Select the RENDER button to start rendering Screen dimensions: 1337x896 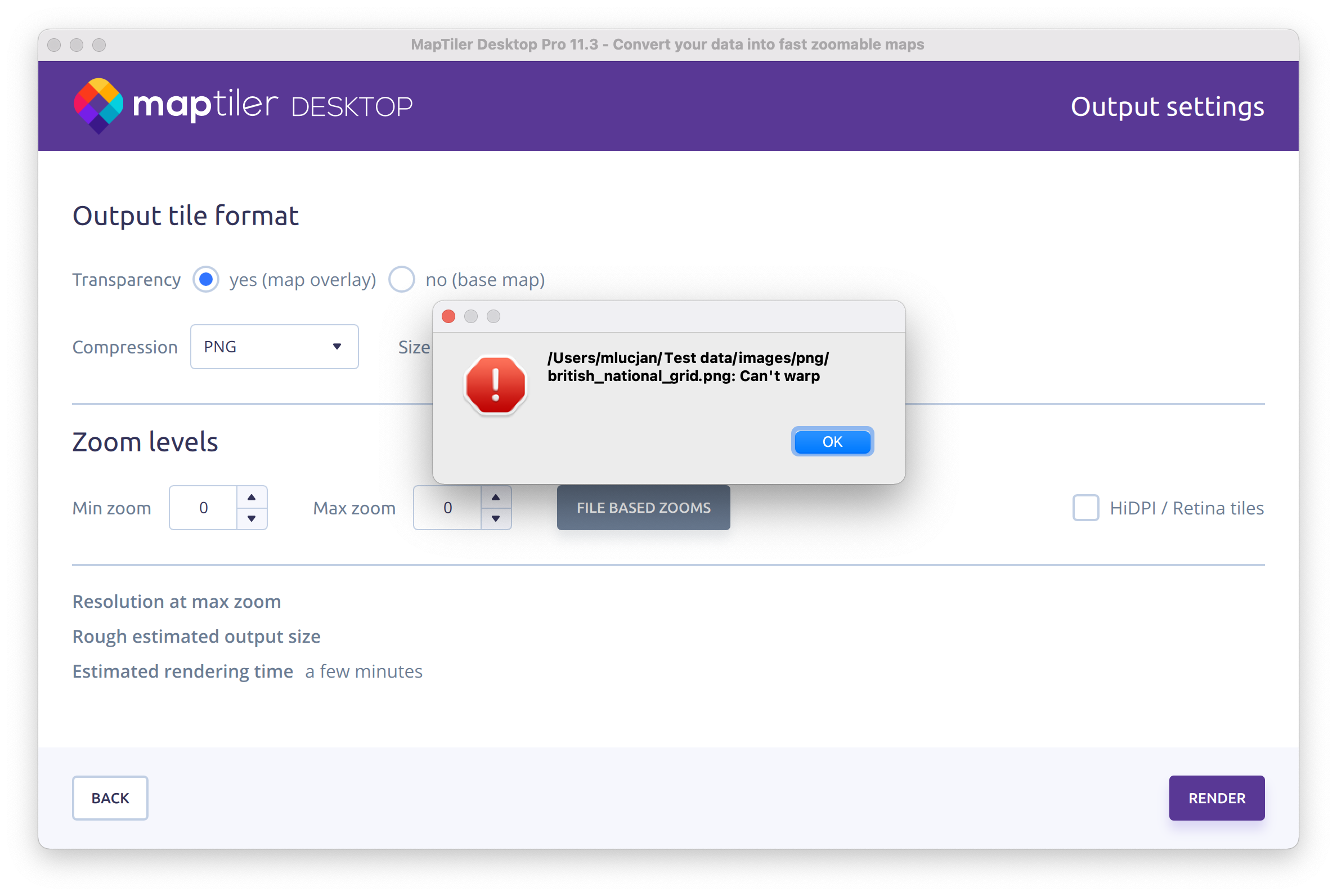[x=1216, y=797]
